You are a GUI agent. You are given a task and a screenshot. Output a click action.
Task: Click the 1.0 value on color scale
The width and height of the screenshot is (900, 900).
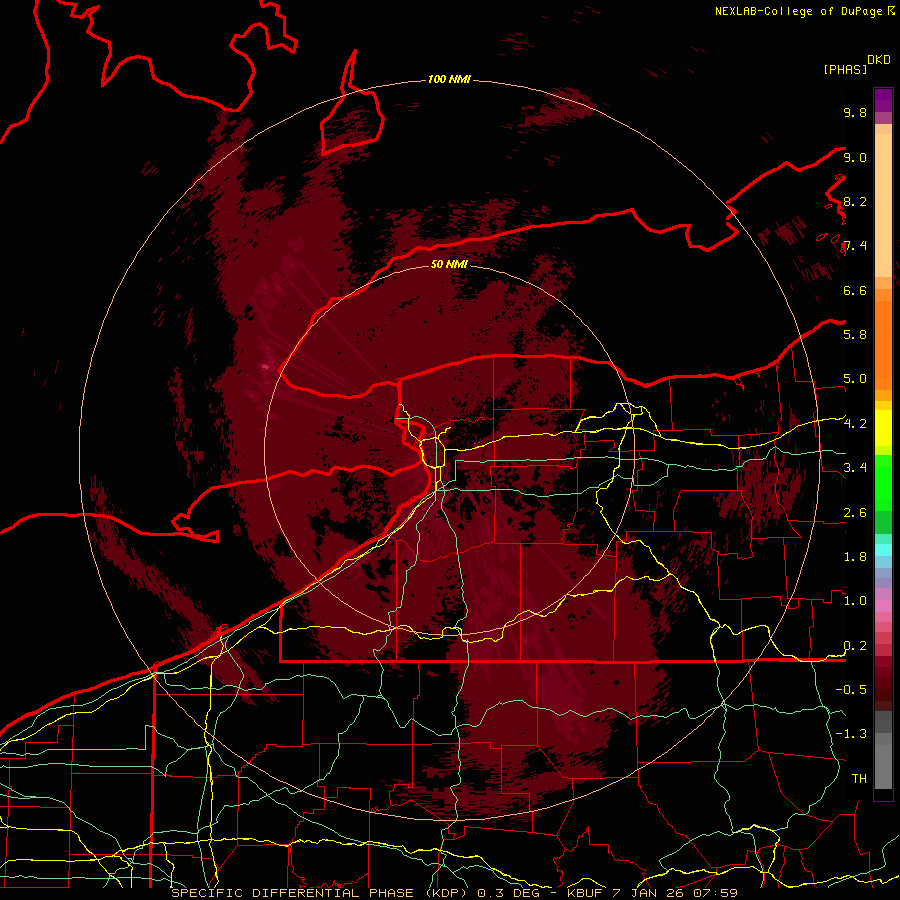(x=855, y=601)
